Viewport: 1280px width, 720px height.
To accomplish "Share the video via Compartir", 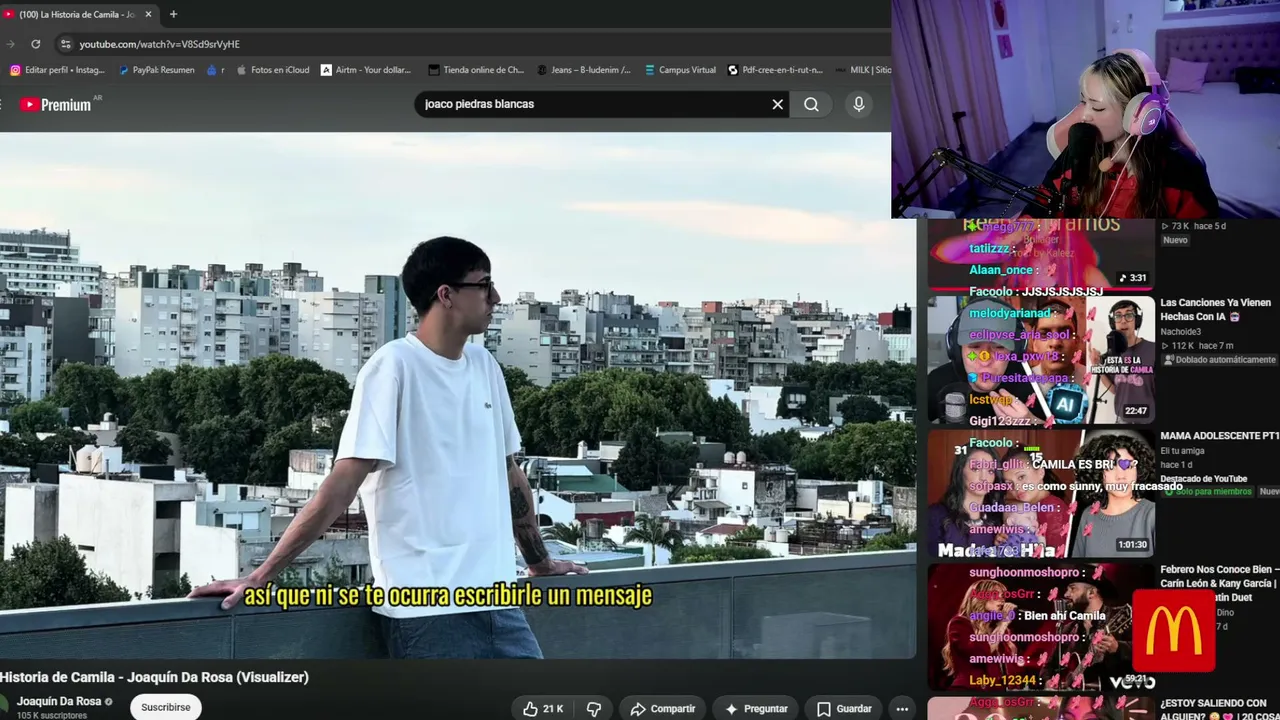I will pos(663,709).
